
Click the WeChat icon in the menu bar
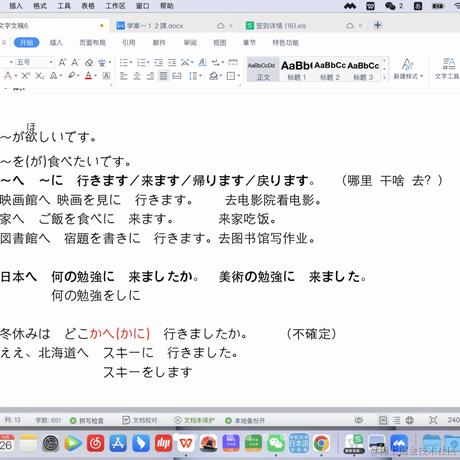(x=390, y=6)
